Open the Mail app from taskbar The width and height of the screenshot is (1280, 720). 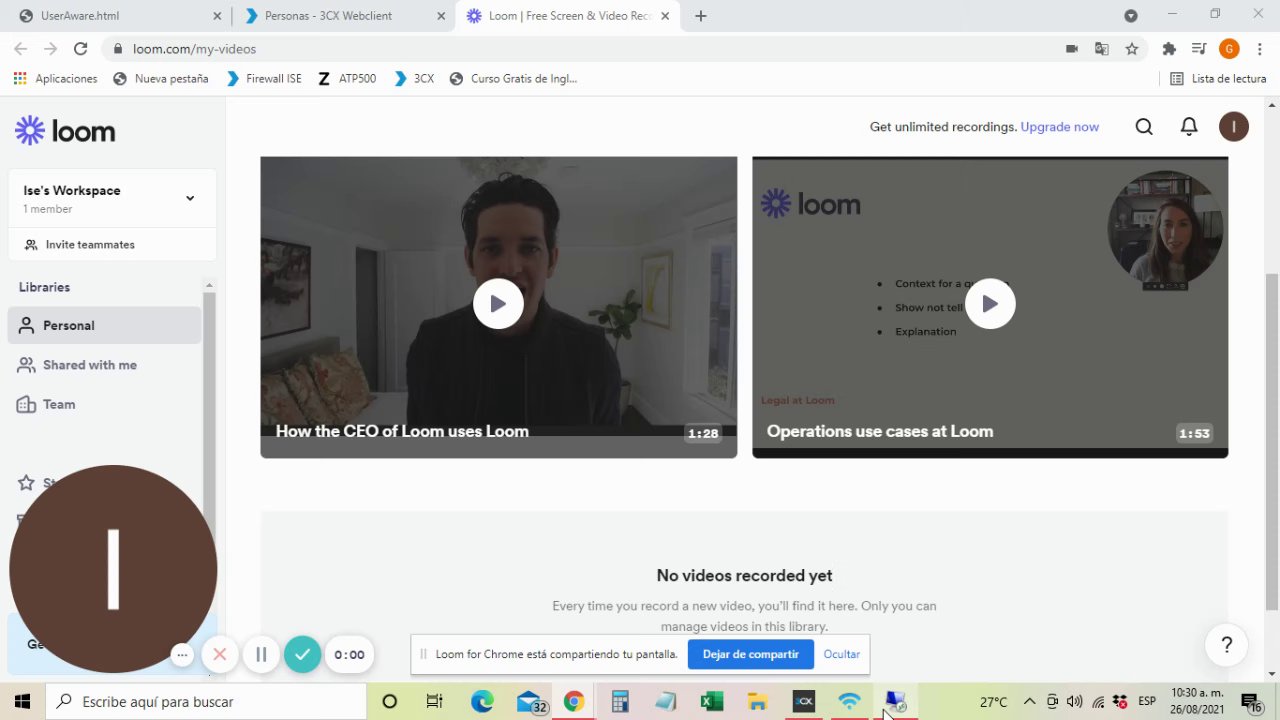tap(531, 702)
